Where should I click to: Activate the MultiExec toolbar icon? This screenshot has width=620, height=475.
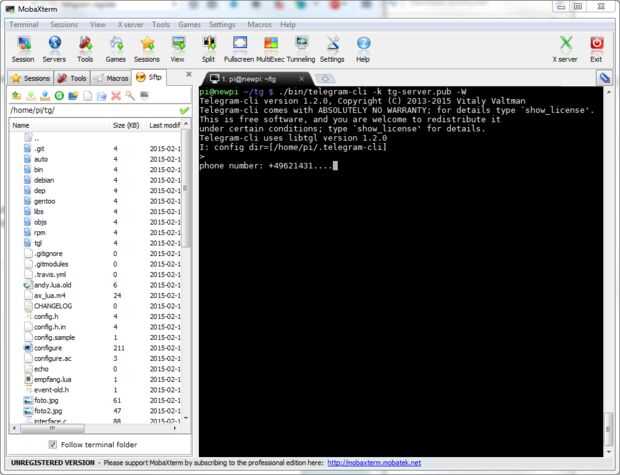[x=271, y=49]
